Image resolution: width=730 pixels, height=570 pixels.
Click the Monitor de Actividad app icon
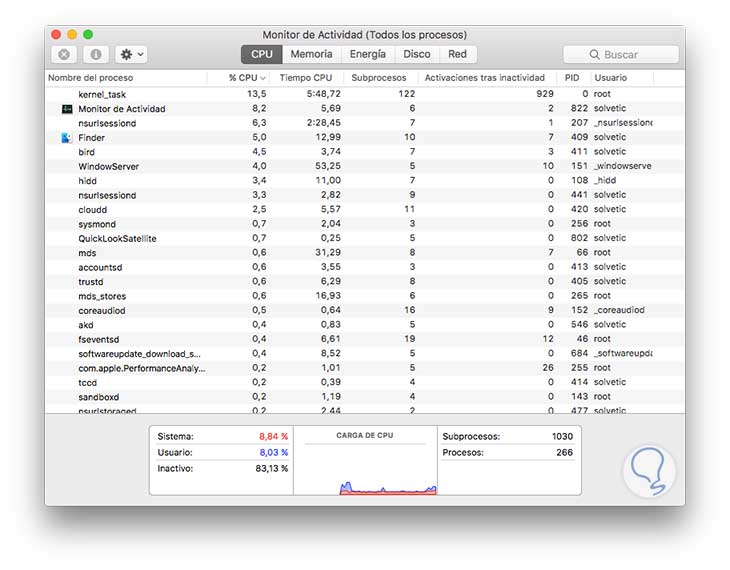pyautogui.click(x=67, y=109)
